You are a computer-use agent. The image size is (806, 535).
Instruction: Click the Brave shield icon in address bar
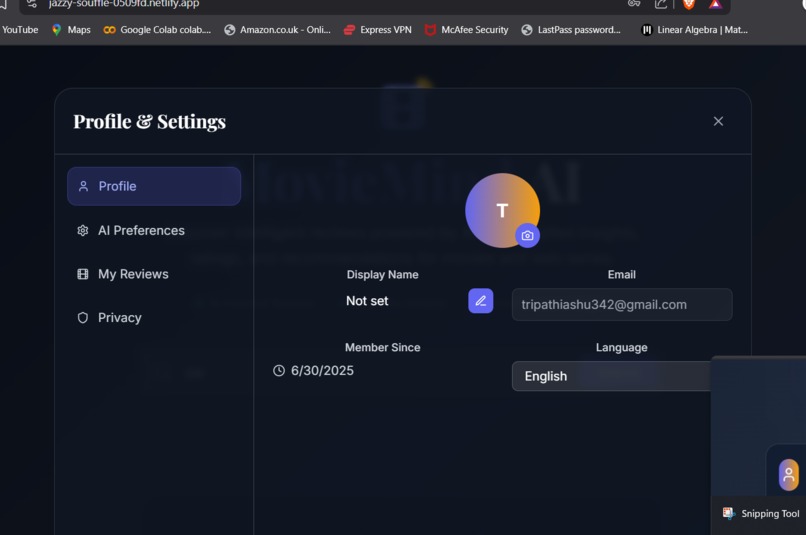click(689, 4)
